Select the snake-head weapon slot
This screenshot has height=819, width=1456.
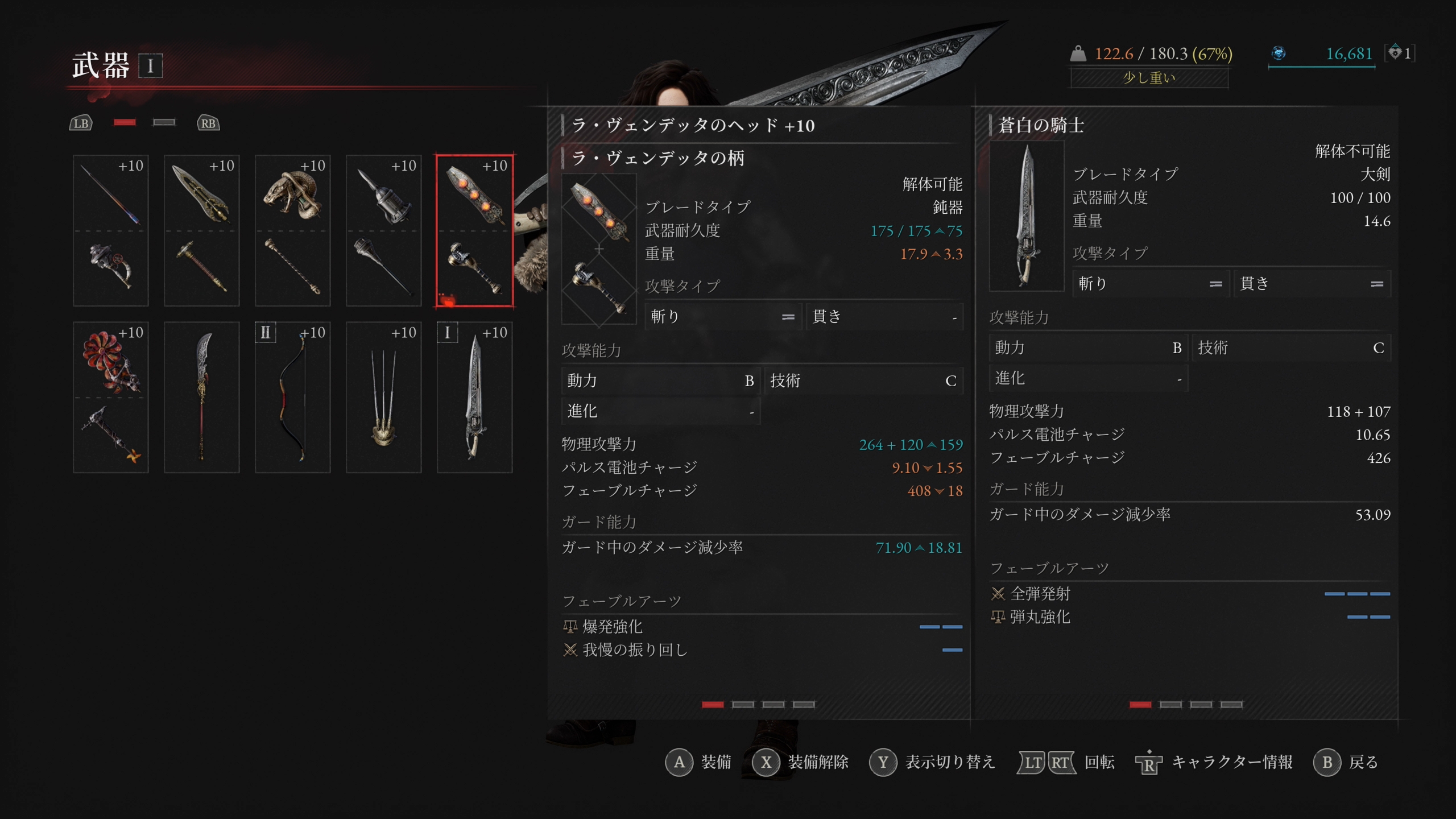292,230
